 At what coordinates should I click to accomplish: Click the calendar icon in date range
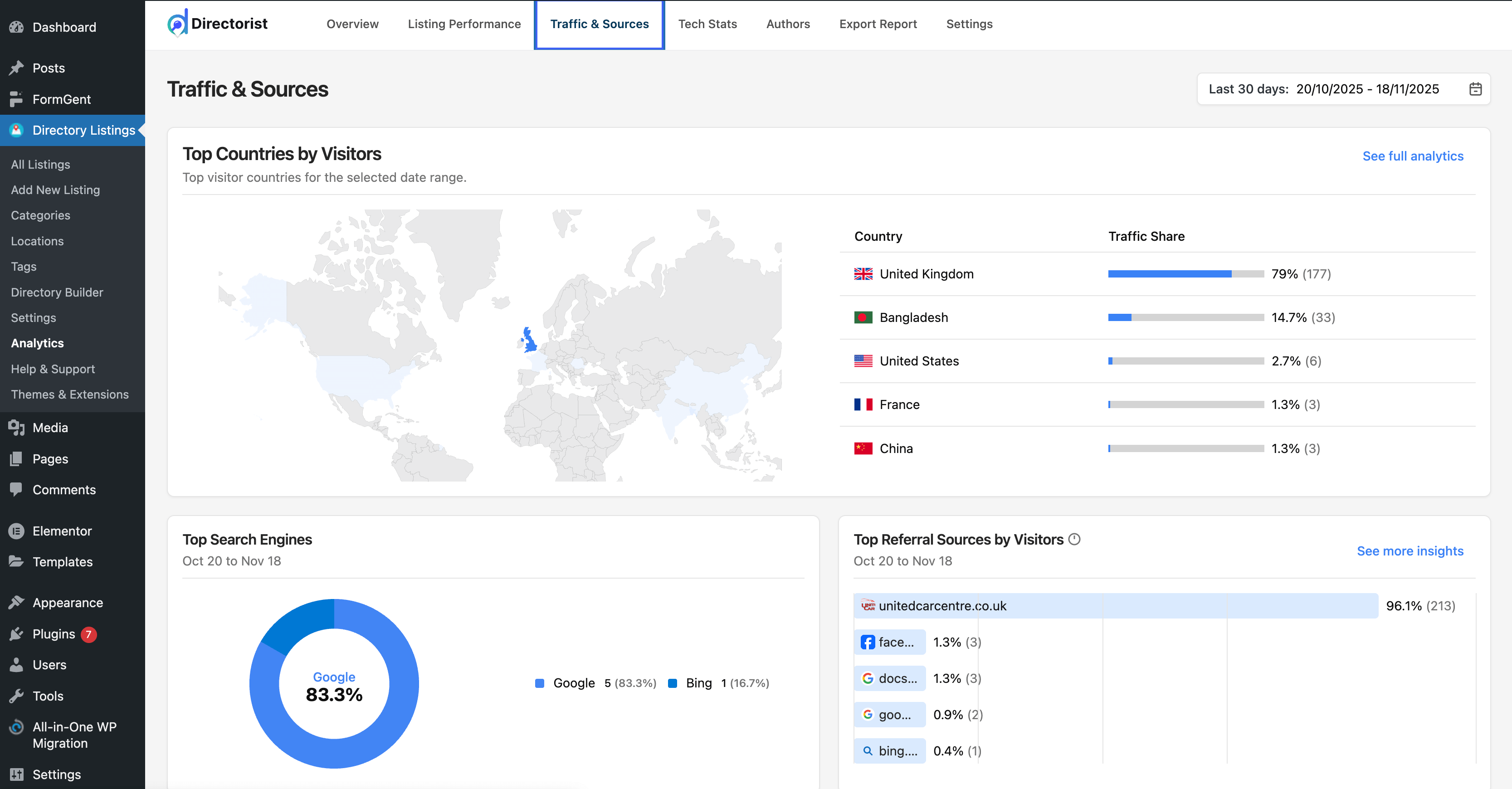(x=1475, y=89)
